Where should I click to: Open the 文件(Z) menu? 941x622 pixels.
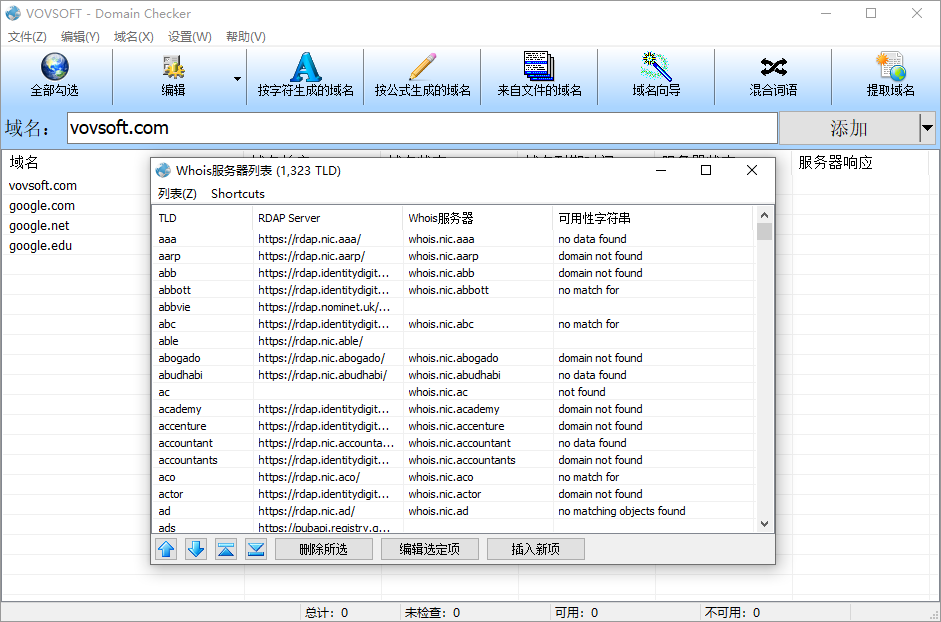pos(27,37)
